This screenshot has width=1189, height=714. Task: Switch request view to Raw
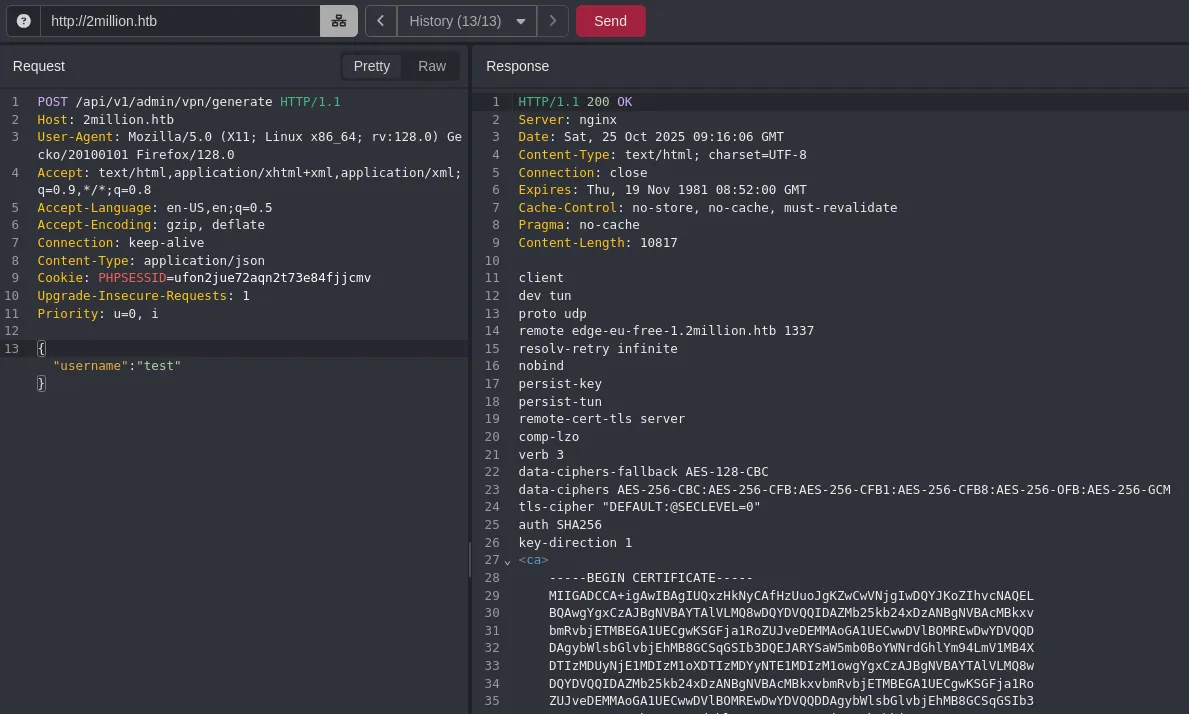click(x=432, y=66)
